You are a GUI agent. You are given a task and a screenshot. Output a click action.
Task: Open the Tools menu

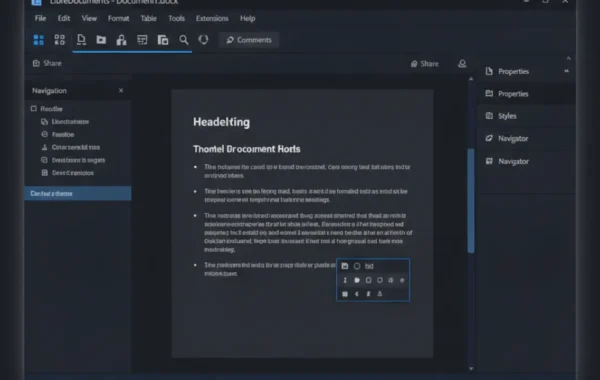(176, 18)
